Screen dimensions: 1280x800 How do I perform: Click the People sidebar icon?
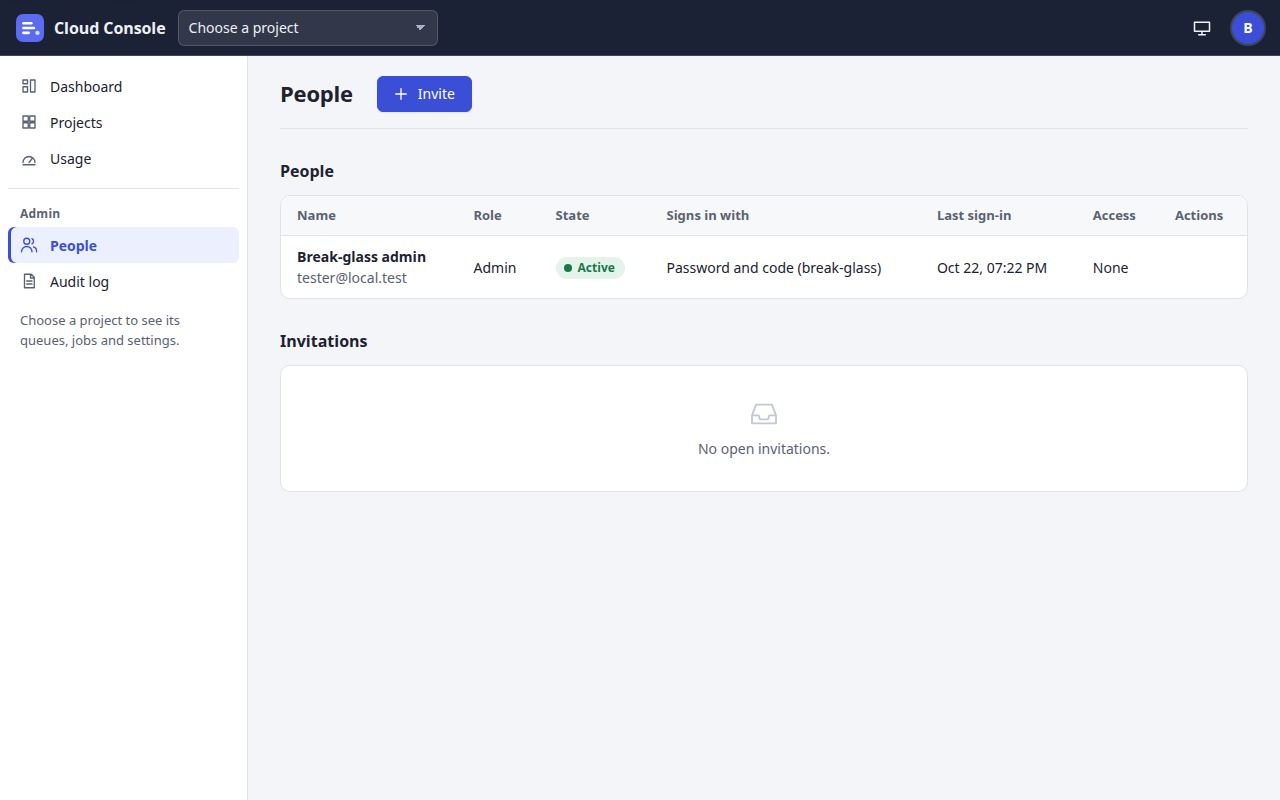click(29, 246)
